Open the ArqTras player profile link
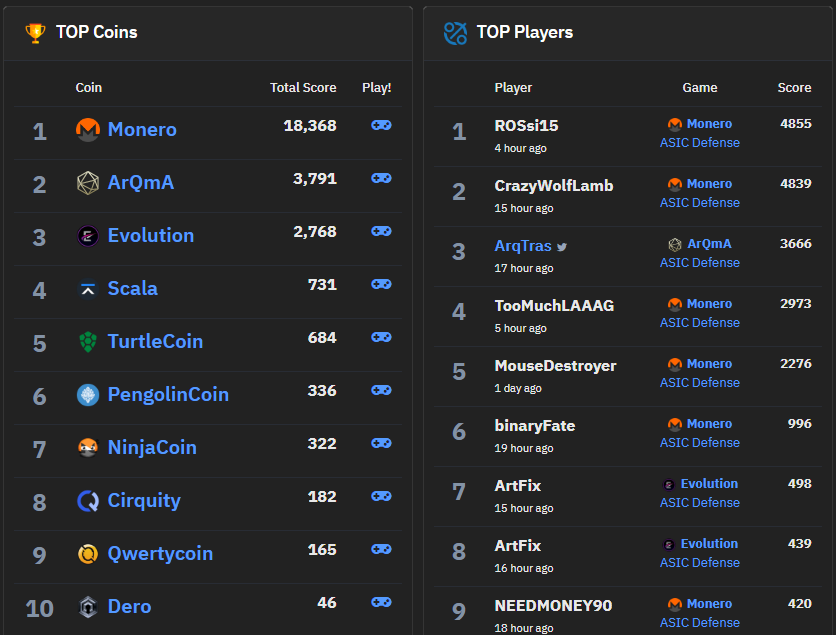 click(x=522, y=246)
